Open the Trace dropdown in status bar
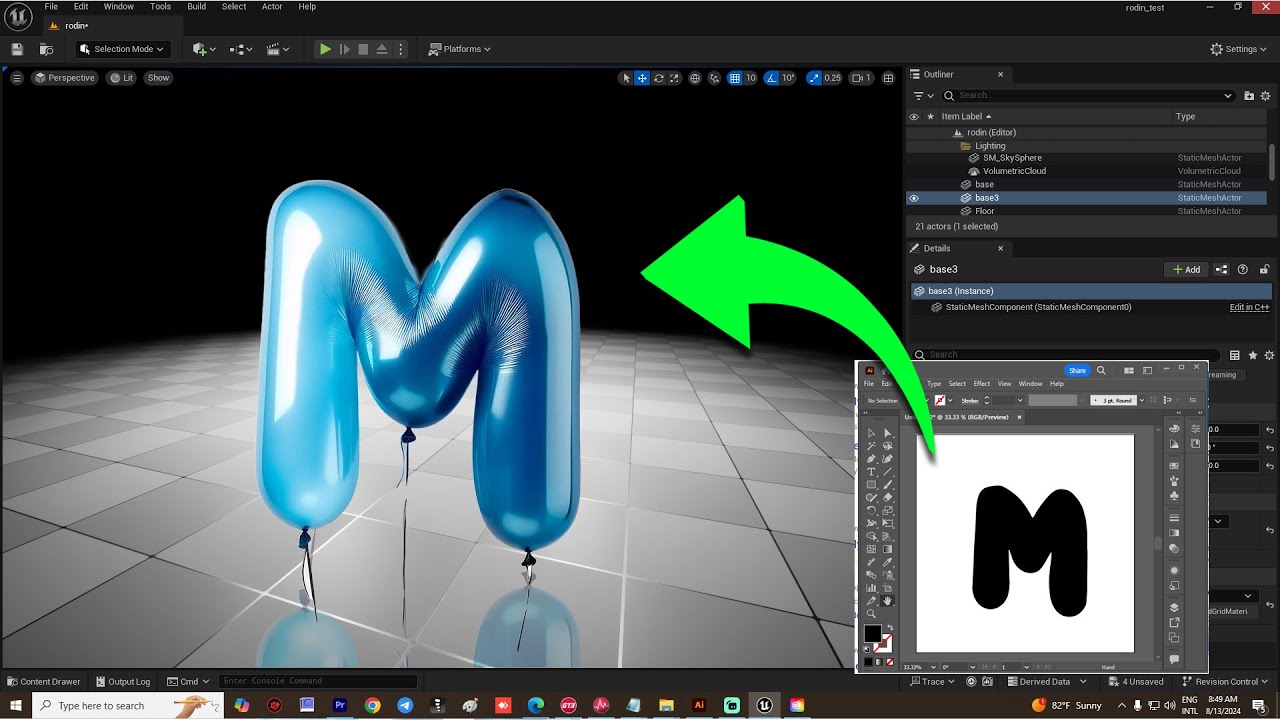This screenshot has height=720, width=1280. pyautogui.click(x=934, y=682)
